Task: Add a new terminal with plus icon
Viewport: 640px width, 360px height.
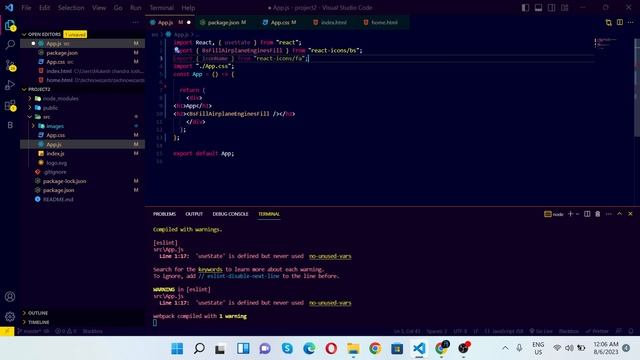Action: click(x=571, y=214)
